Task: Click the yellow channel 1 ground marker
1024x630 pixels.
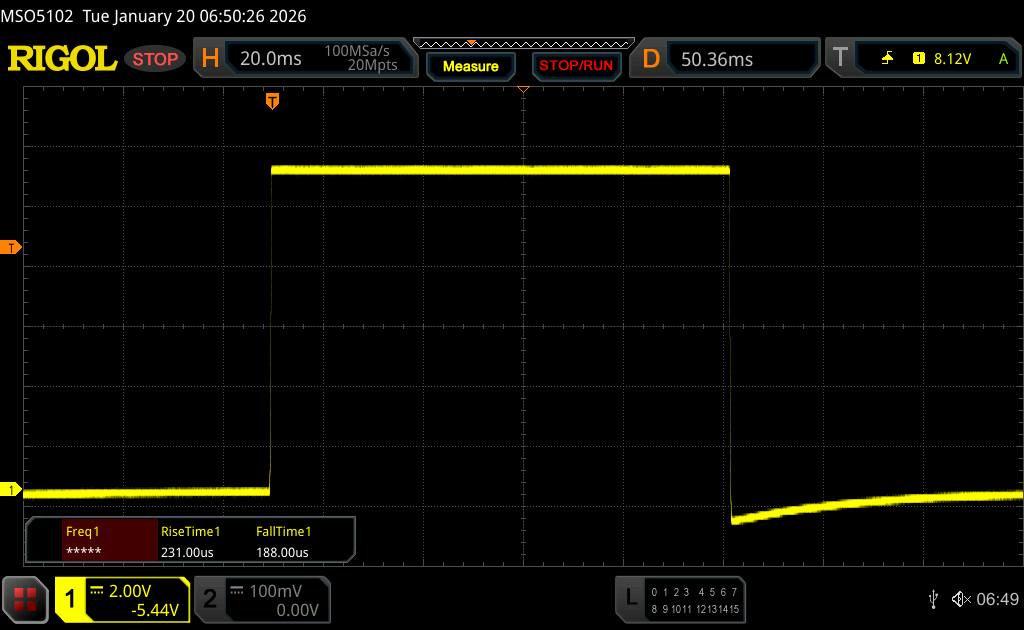Action: click(x=12, y=489)
